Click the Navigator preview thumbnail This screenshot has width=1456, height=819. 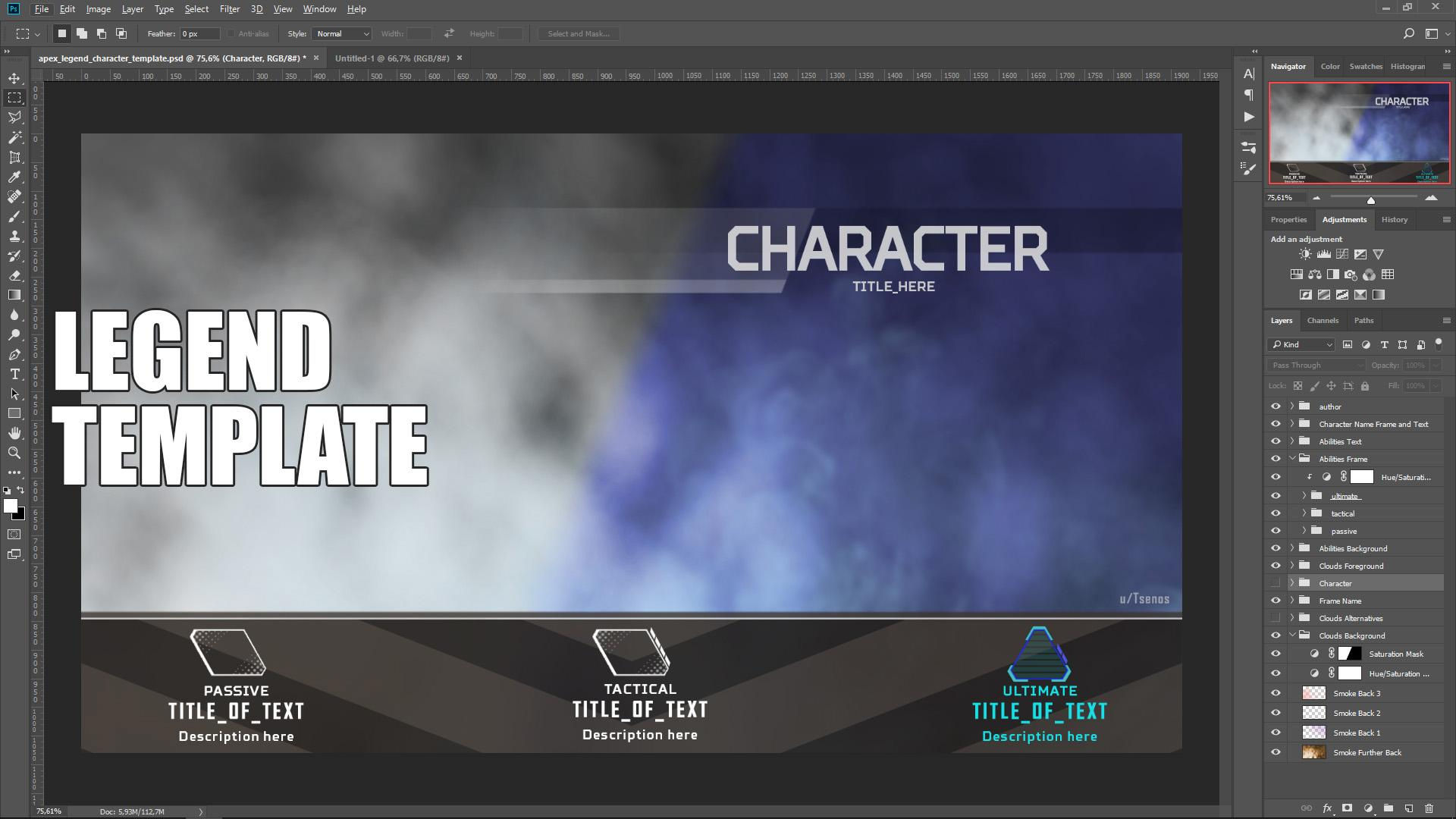point(1359,133)
